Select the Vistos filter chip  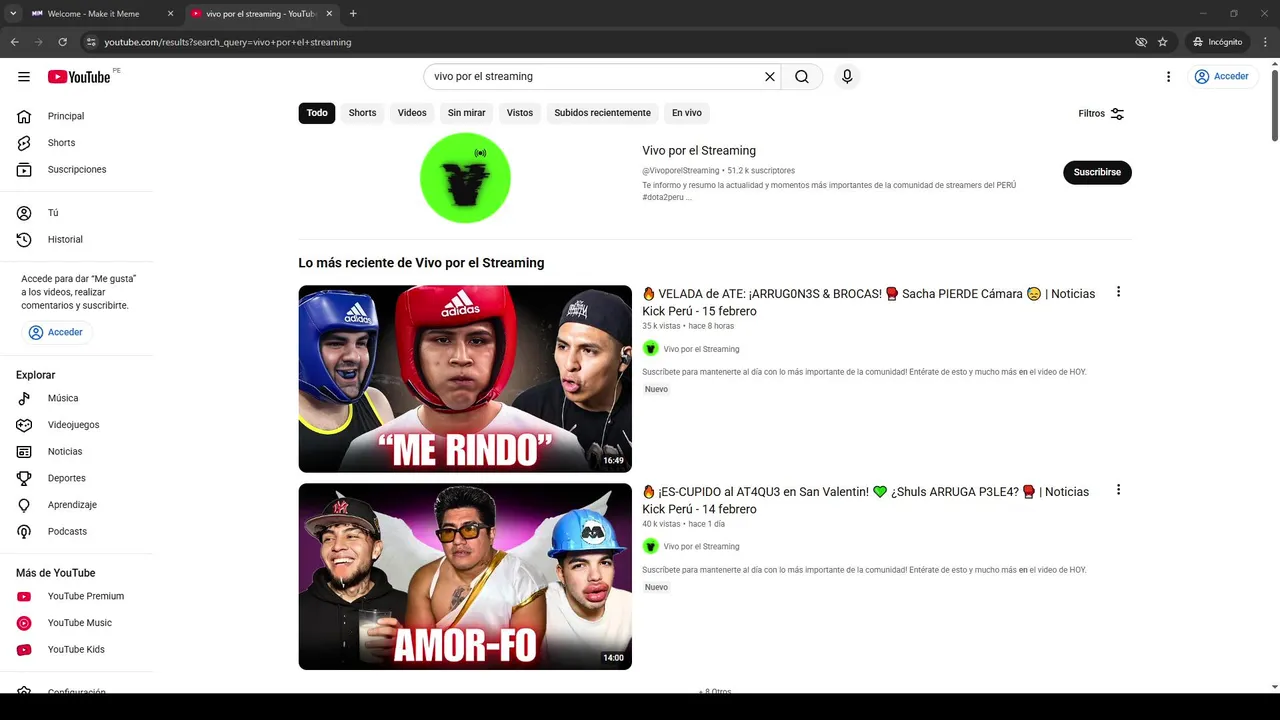[520, 113]
